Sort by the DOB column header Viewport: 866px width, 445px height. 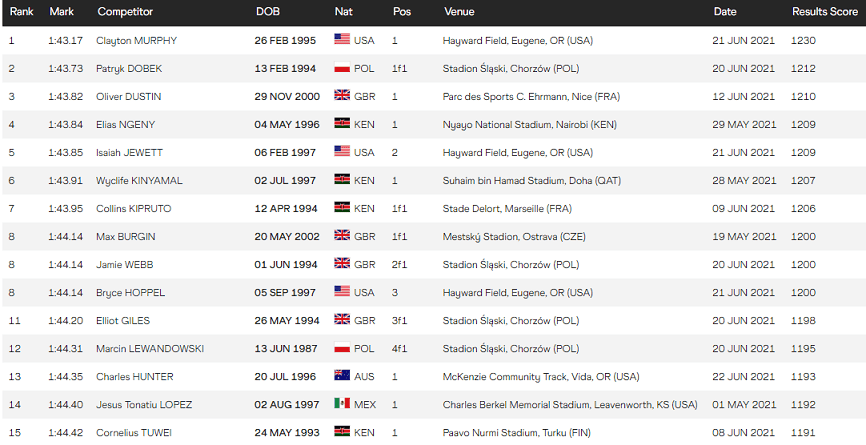267,12
